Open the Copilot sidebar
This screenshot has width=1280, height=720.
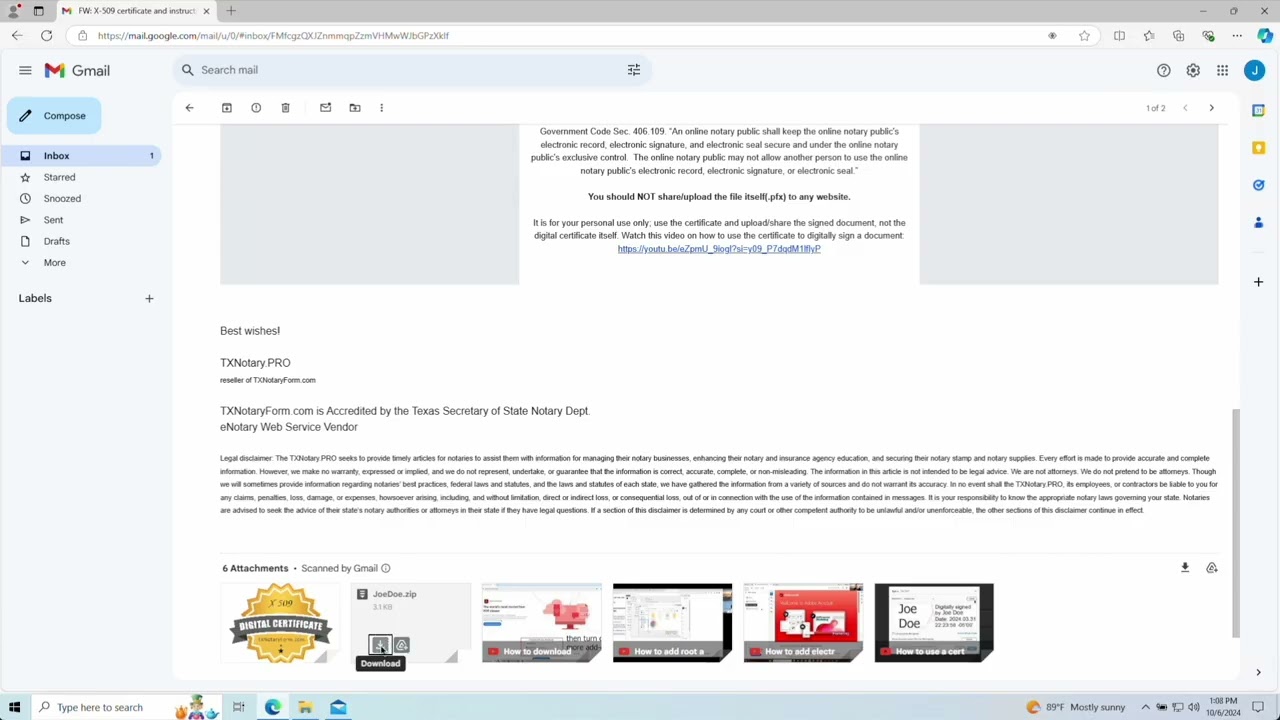tap(1265, 36)
